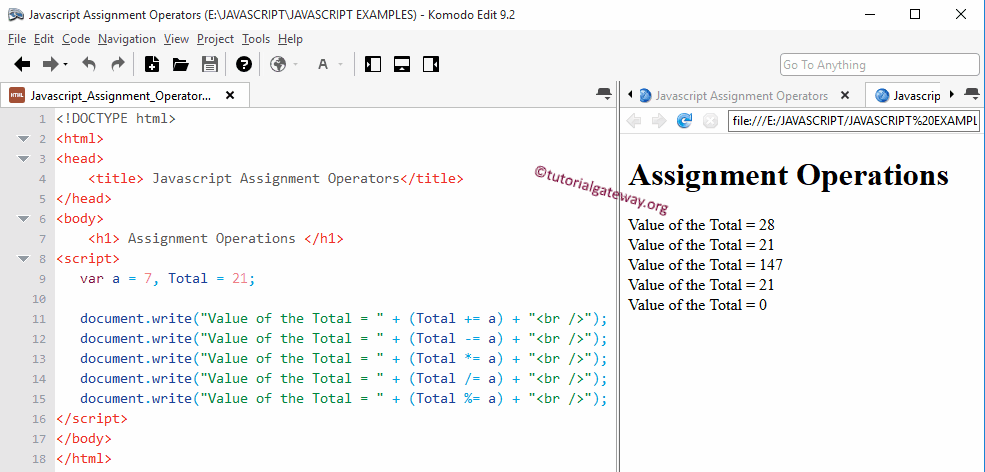
Task: Open the File menu
Action: (x=17, y=39)
